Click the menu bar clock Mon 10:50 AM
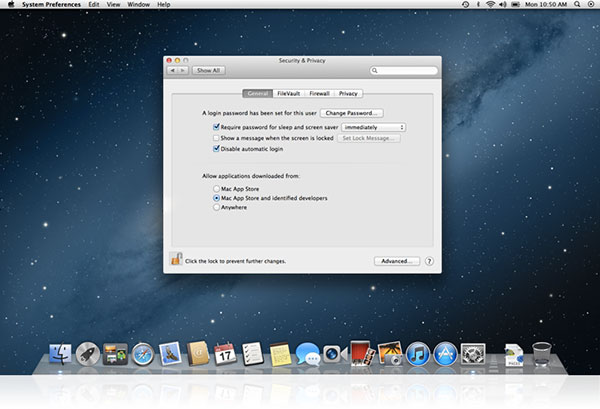Viewport: 600px width, 409px height. [x=546, y=4]
